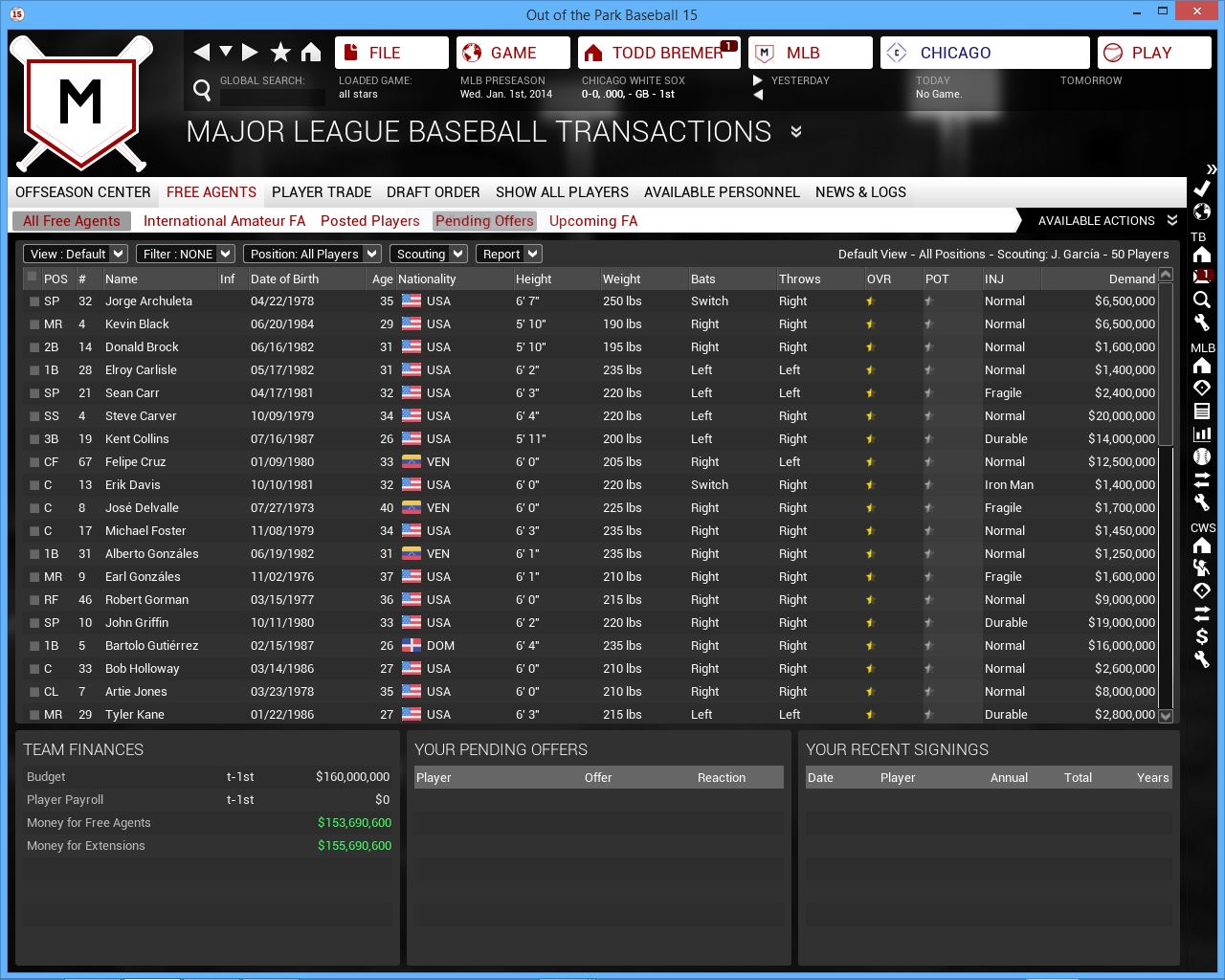Viewport: 1225px width, 980px height.
Task: Open the International Amateur FA tab
Action: tap(224, 221)
